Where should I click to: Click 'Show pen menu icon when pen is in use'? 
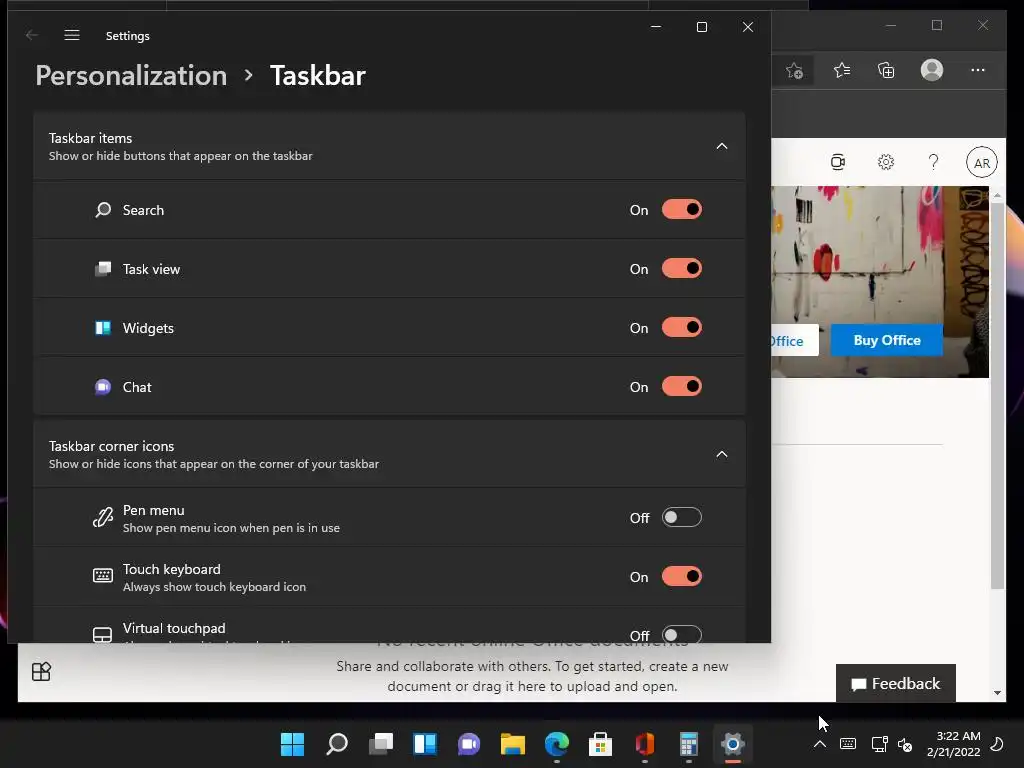tap(231, 528)
